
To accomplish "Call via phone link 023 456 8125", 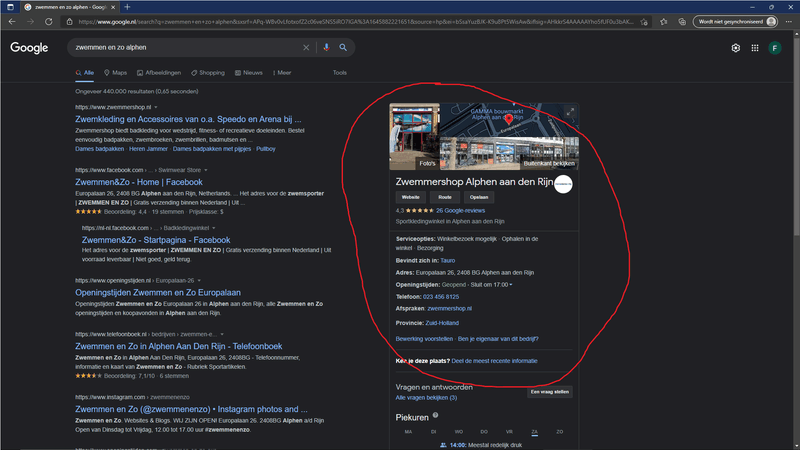I will pos(441,296).
